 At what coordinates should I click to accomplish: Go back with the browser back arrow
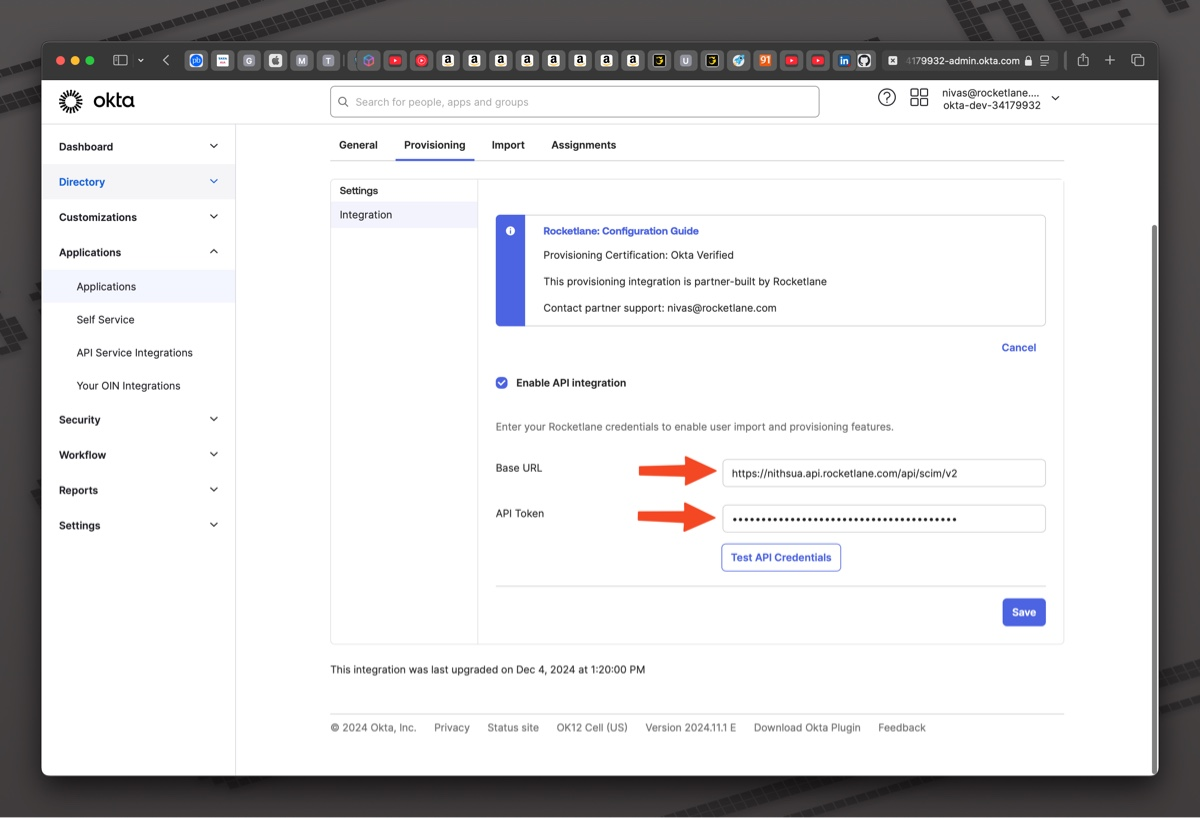(x=166, y=60)
